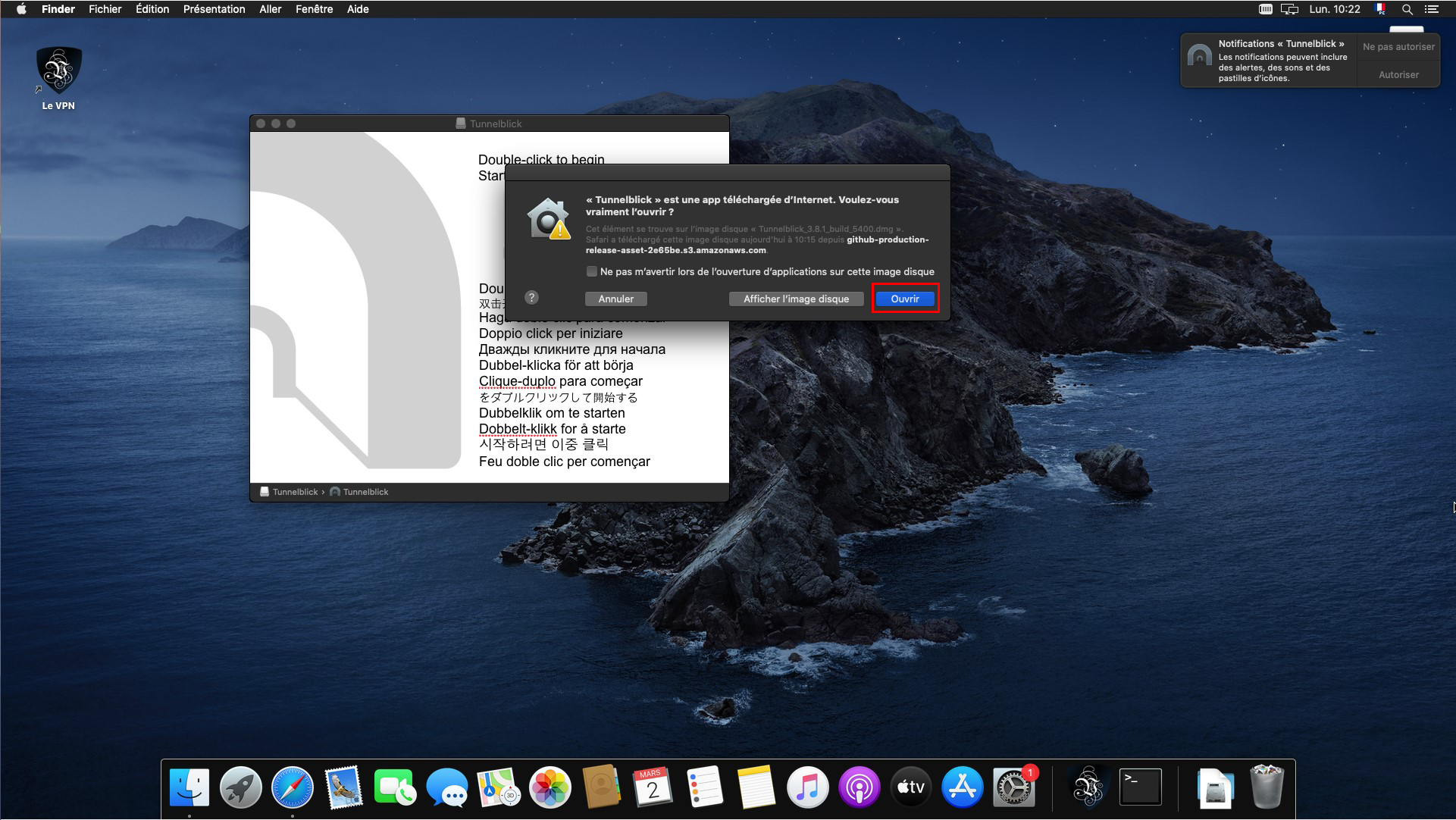The width and height of the screenshot is (1456, 820).
Task: Click the screen mirroring icon in menu bar
Action: point(1289,9)
